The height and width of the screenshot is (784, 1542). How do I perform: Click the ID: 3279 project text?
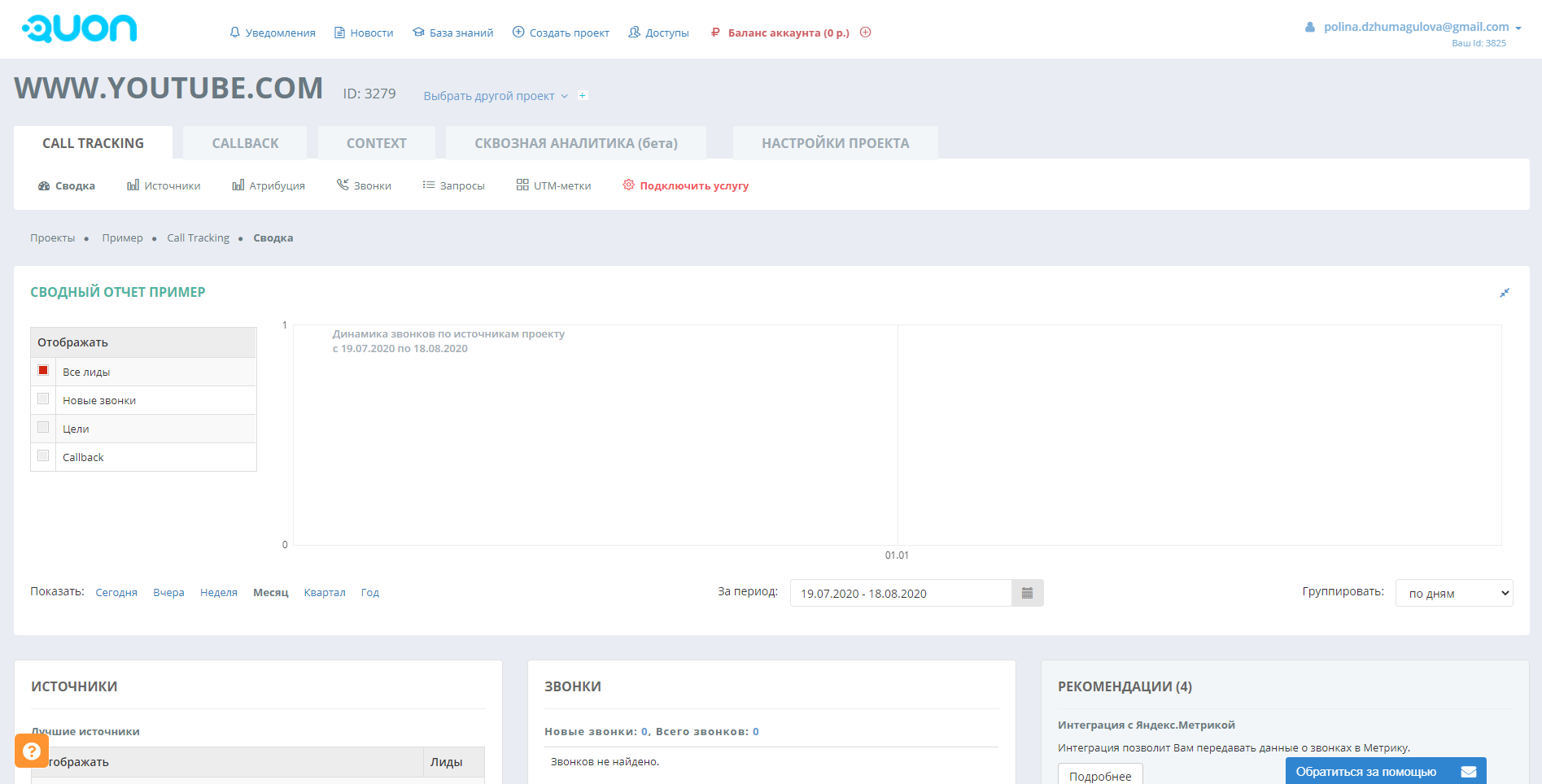[x=369, y=94]
